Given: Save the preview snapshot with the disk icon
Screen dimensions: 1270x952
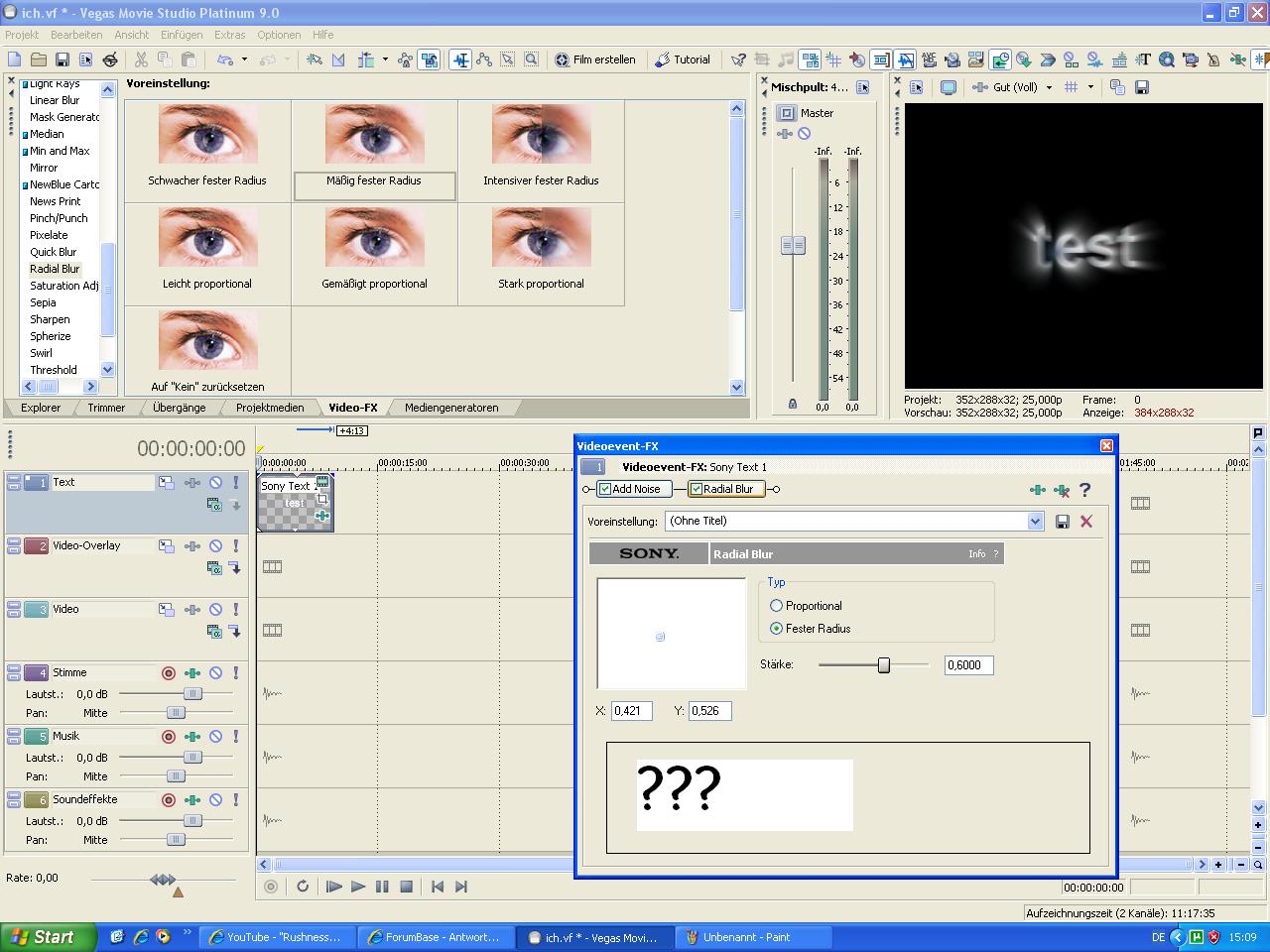Looking at the screenshot, I should click(1142, 87).
